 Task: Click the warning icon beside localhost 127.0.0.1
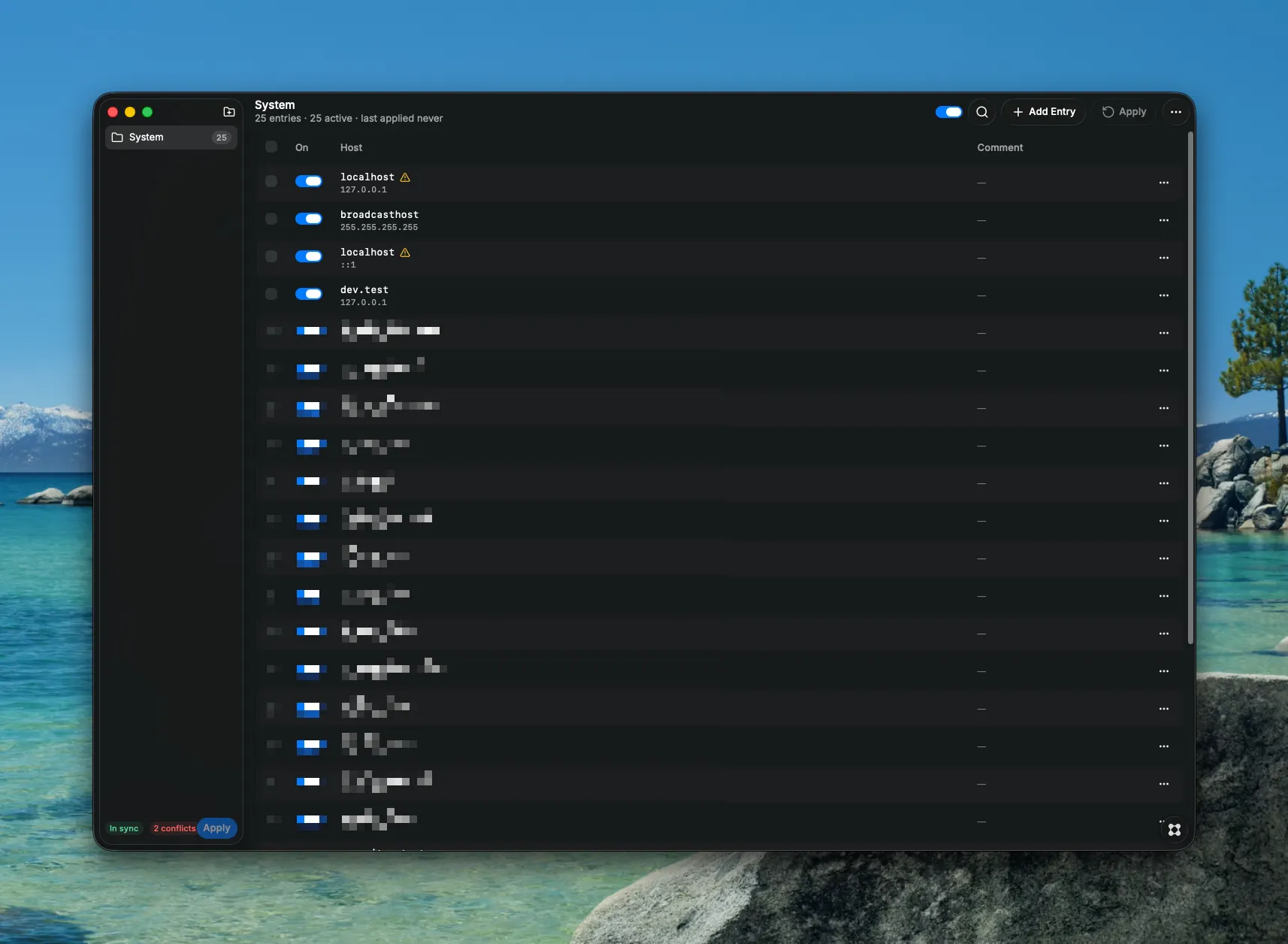[x=405, y=177]
